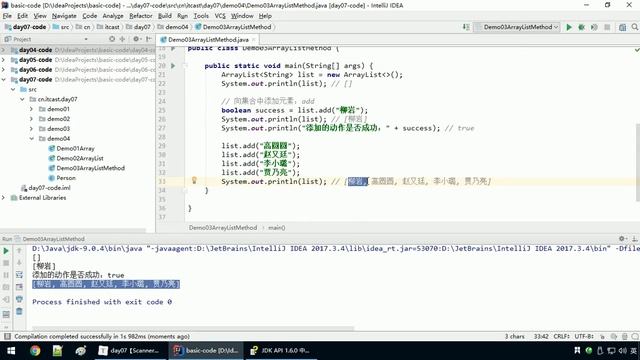Hide the Run panel with download-arrow icon
The image size is (640, 360).
pos(635,239)
